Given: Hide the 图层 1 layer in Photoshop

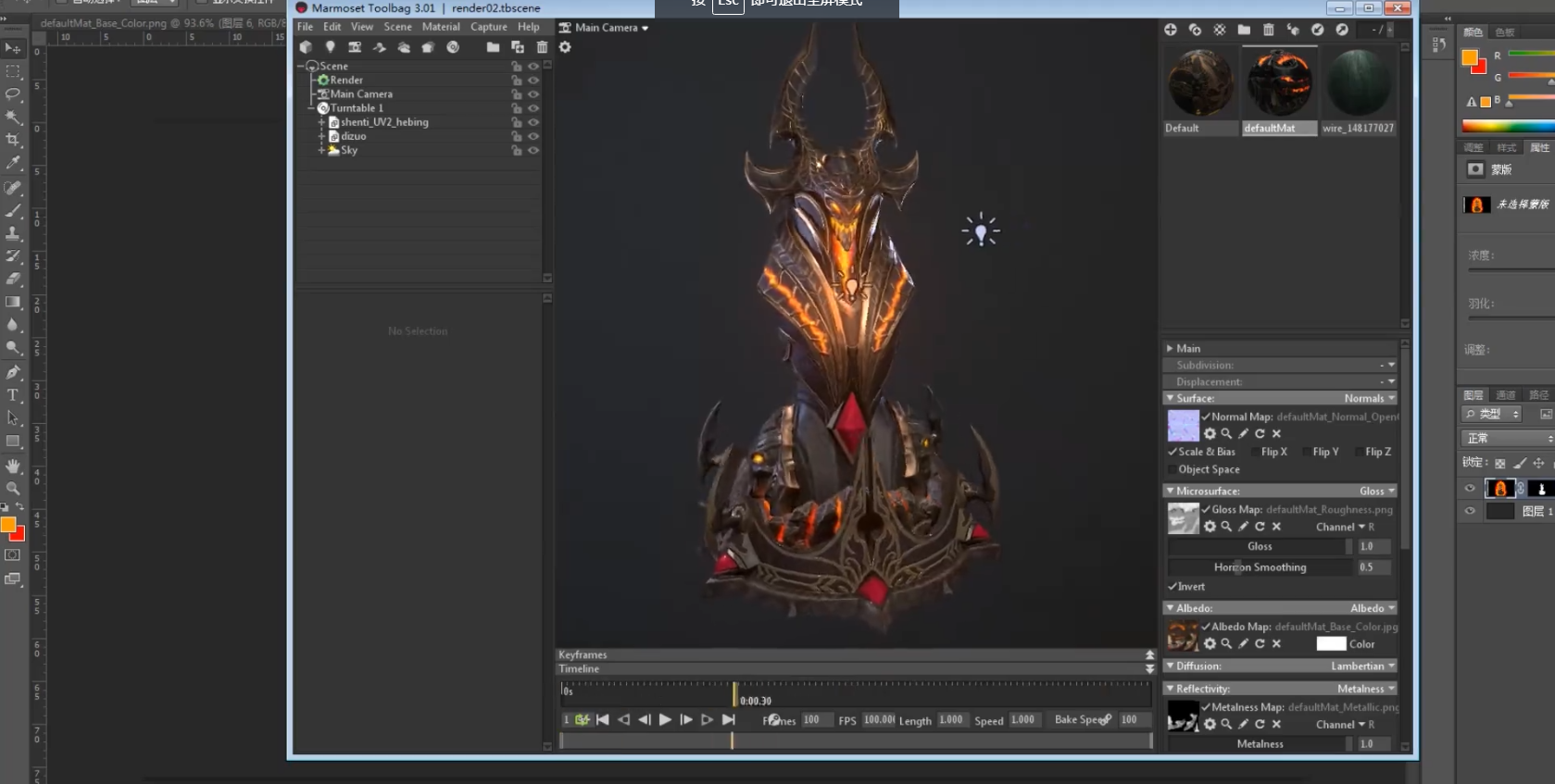Looking at the screenshot, I should click(x=1470, y=511).
